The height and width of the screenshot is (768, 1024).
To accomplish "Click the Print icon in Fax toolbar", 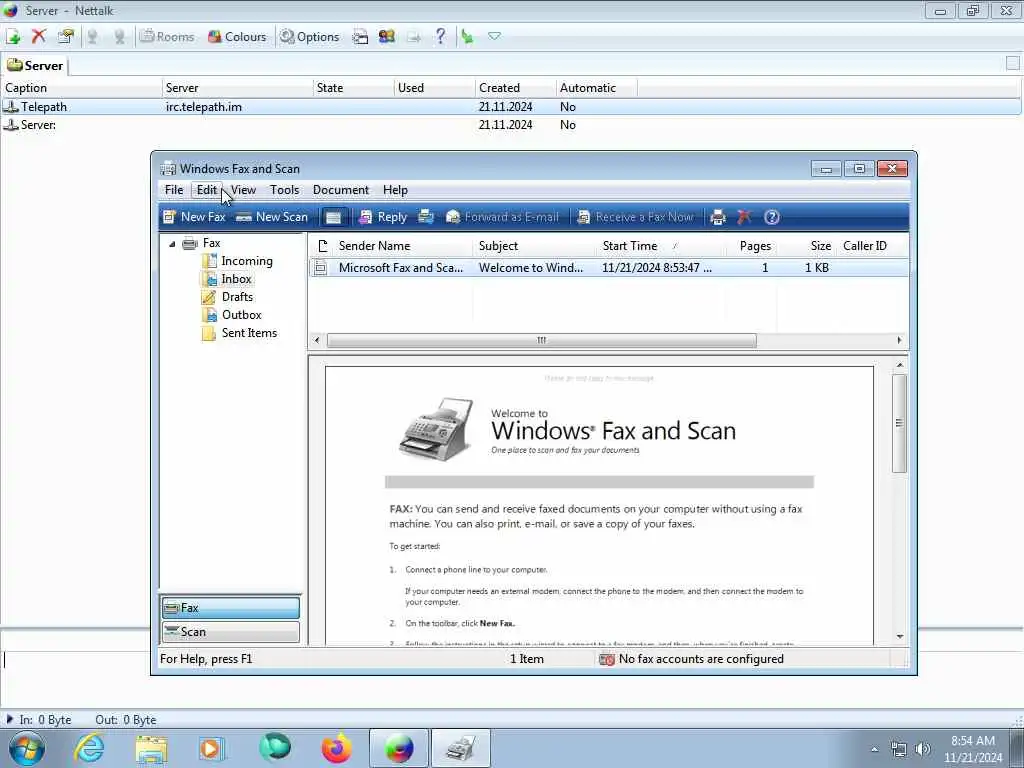I will [718, 217].
